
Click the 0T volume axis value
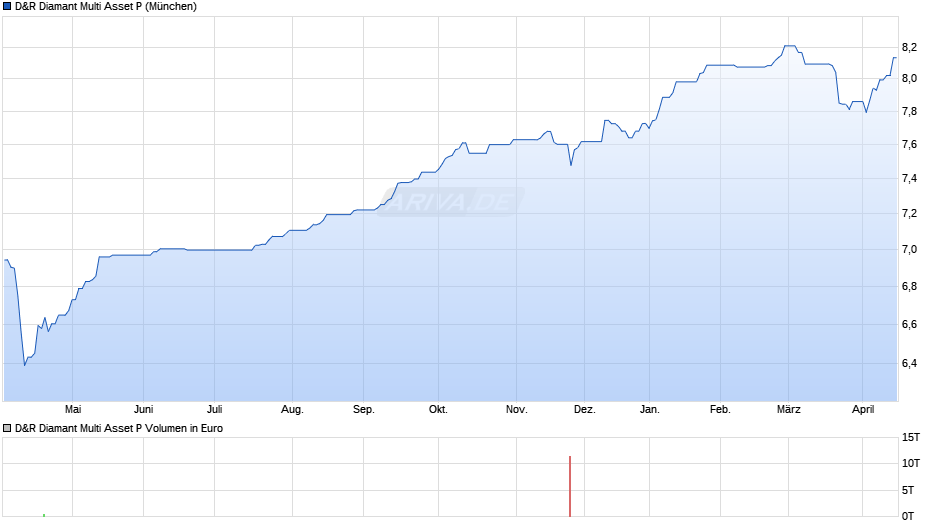[908, 516]
